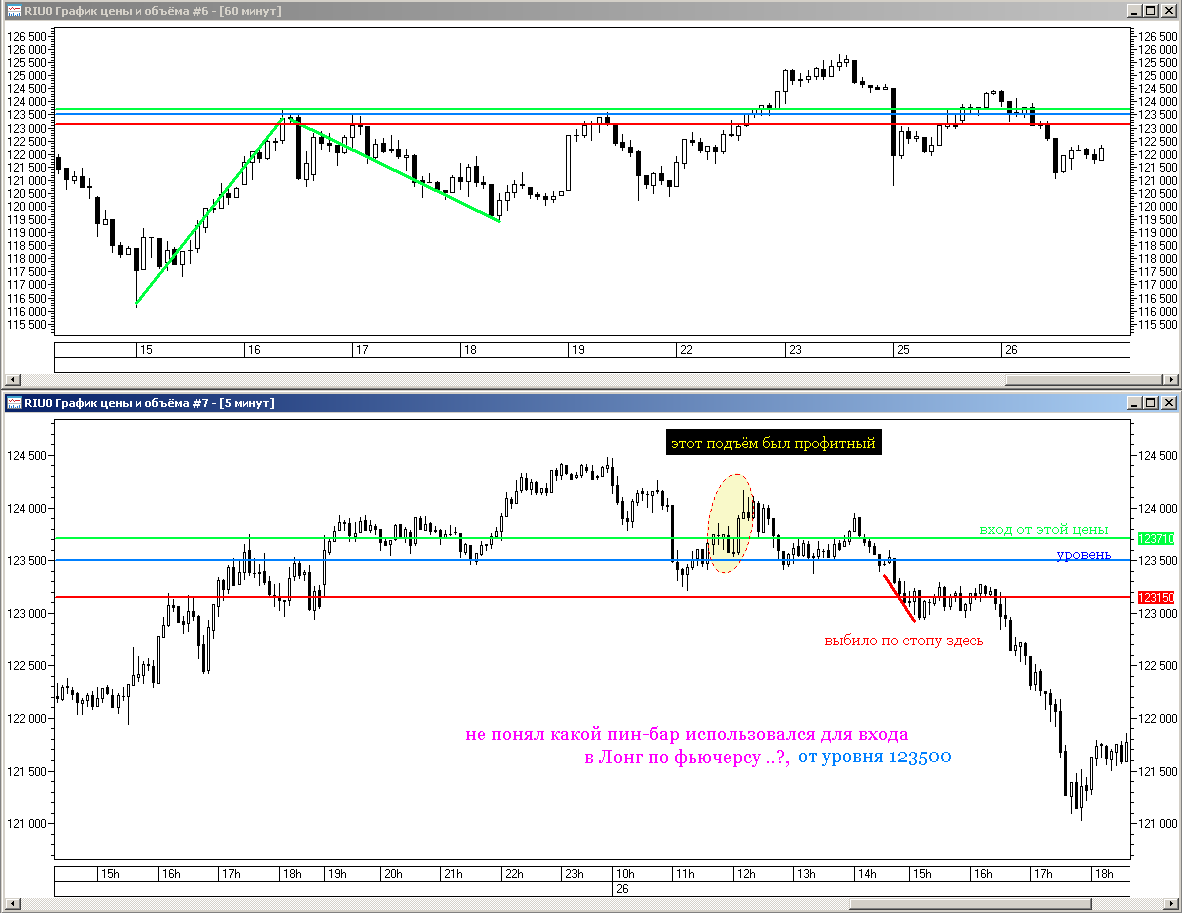The image size is (1182, 913).
Task: Click left scroll arrow of the 60-minute chart
Action: click(11, 380)
